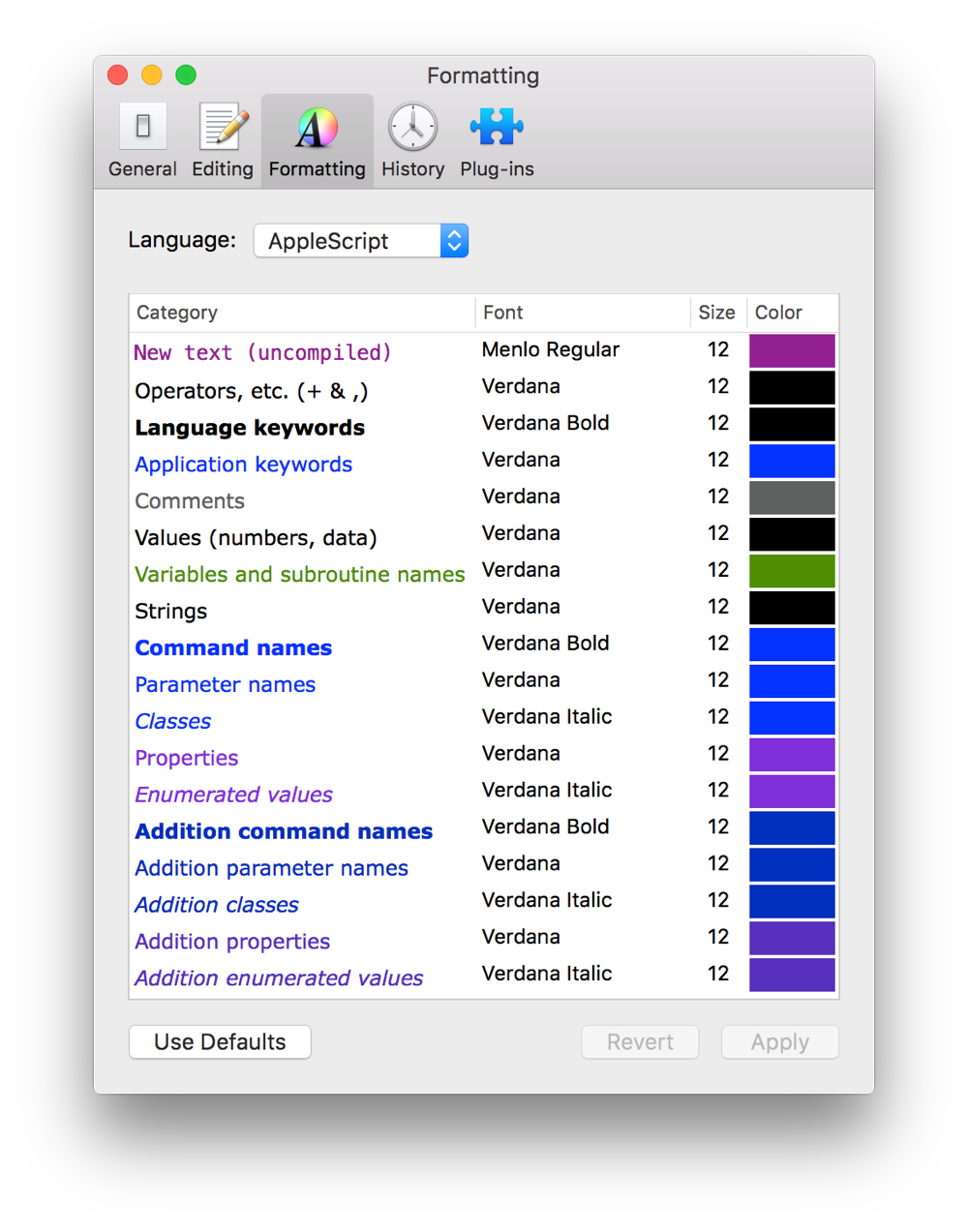Switch to the Editing preferences pane
968x1232 pixels.
pos(222,138)
